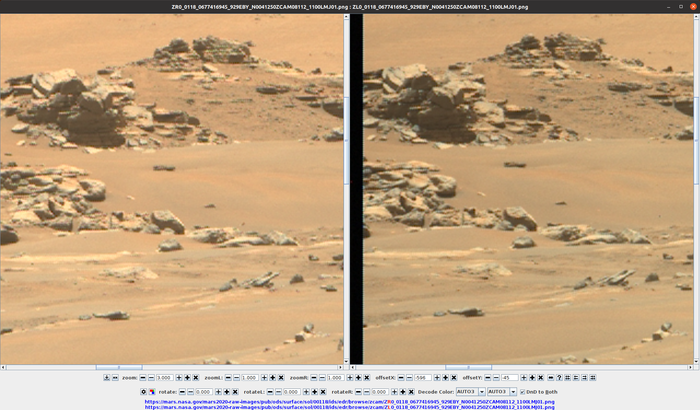Click the thin plus button for zoomL
Viewport: 700px width, 410px height.
[264, 378]
